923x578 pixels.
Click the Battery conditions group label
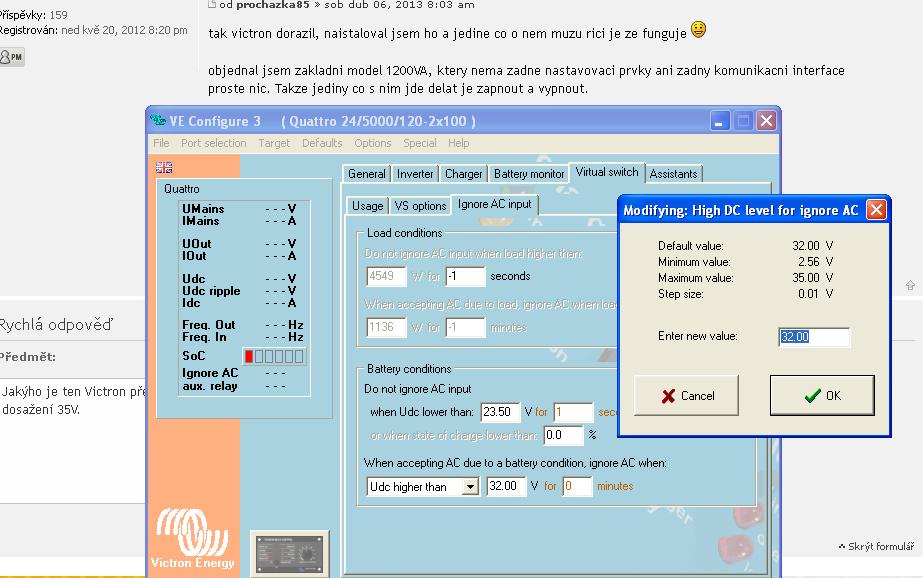tap(409, 369)
